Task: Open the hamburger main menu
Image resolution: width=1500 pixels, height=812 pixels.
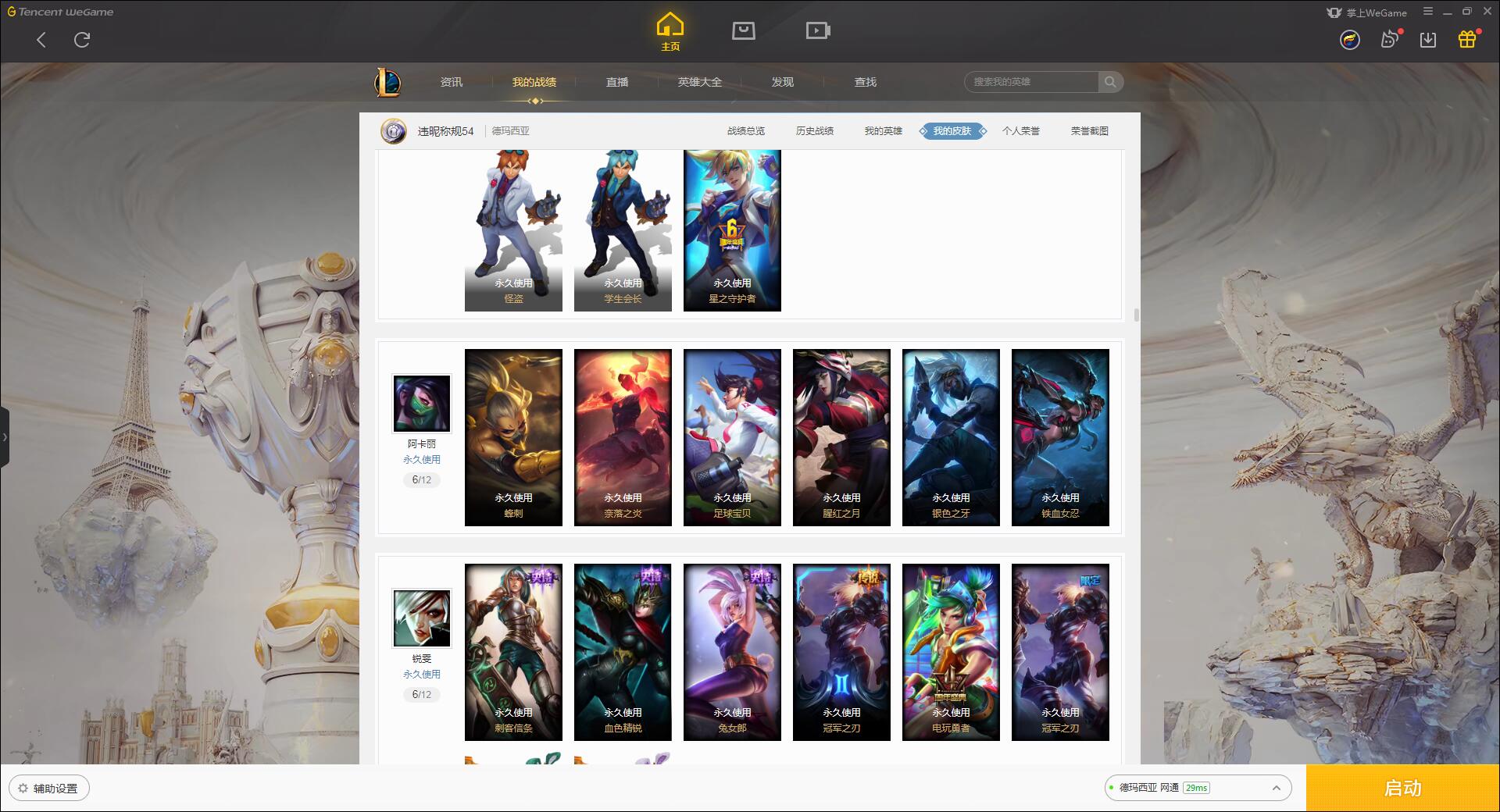Action: pos(1428,12)
